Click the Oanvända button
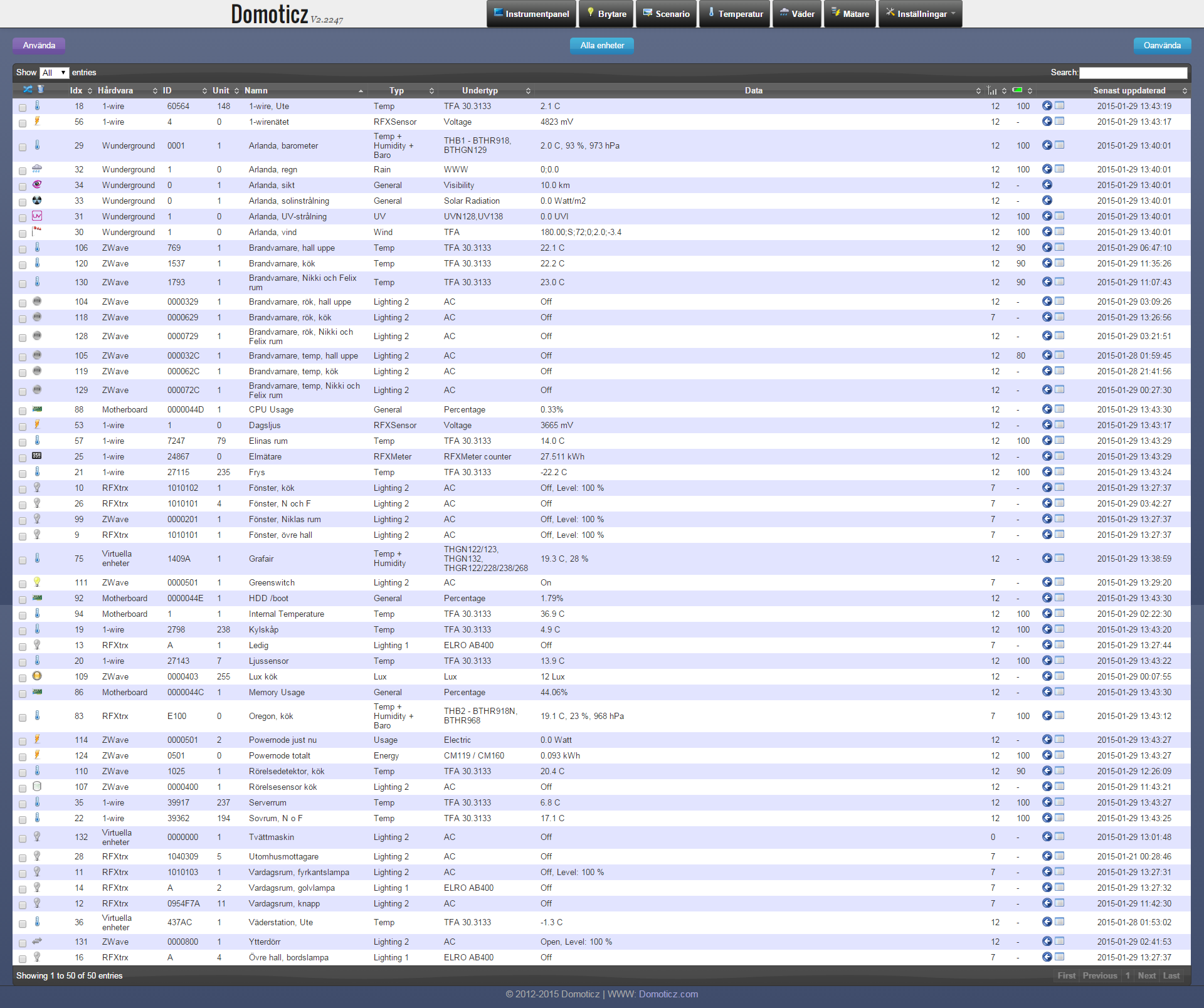The height and width of the screenshot is (1008, 1204). coord(1161,45)
